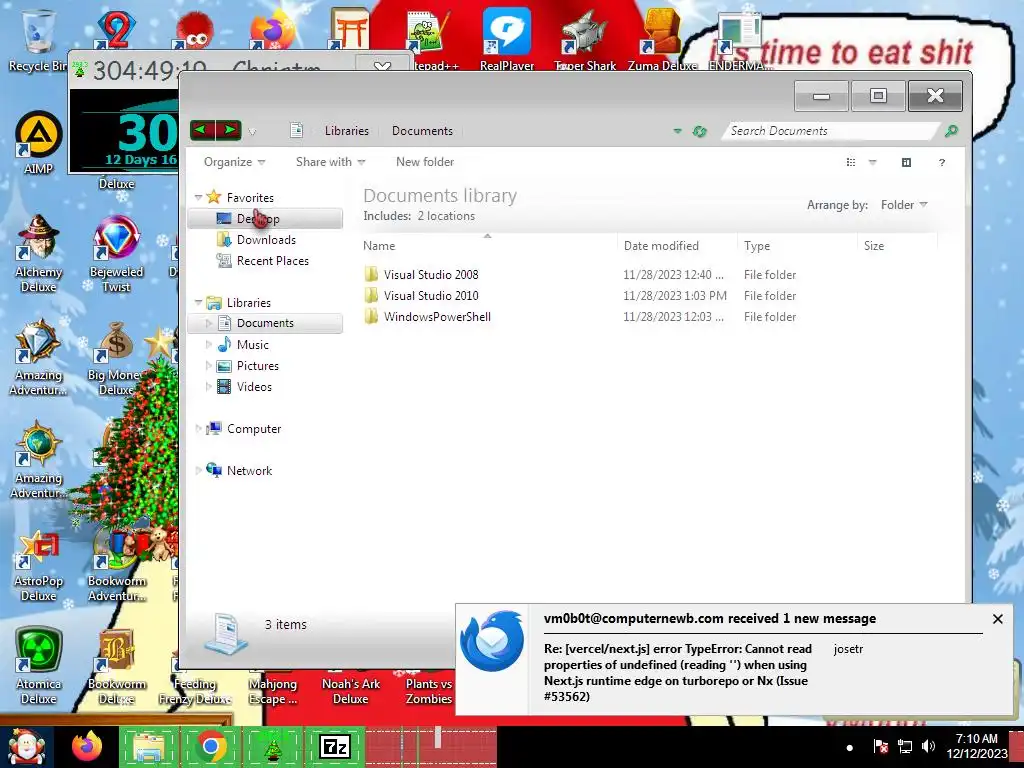The width and height of the screenshot is (1024, 768).
Task: Expand the Music library
Action: coord(209,344)
